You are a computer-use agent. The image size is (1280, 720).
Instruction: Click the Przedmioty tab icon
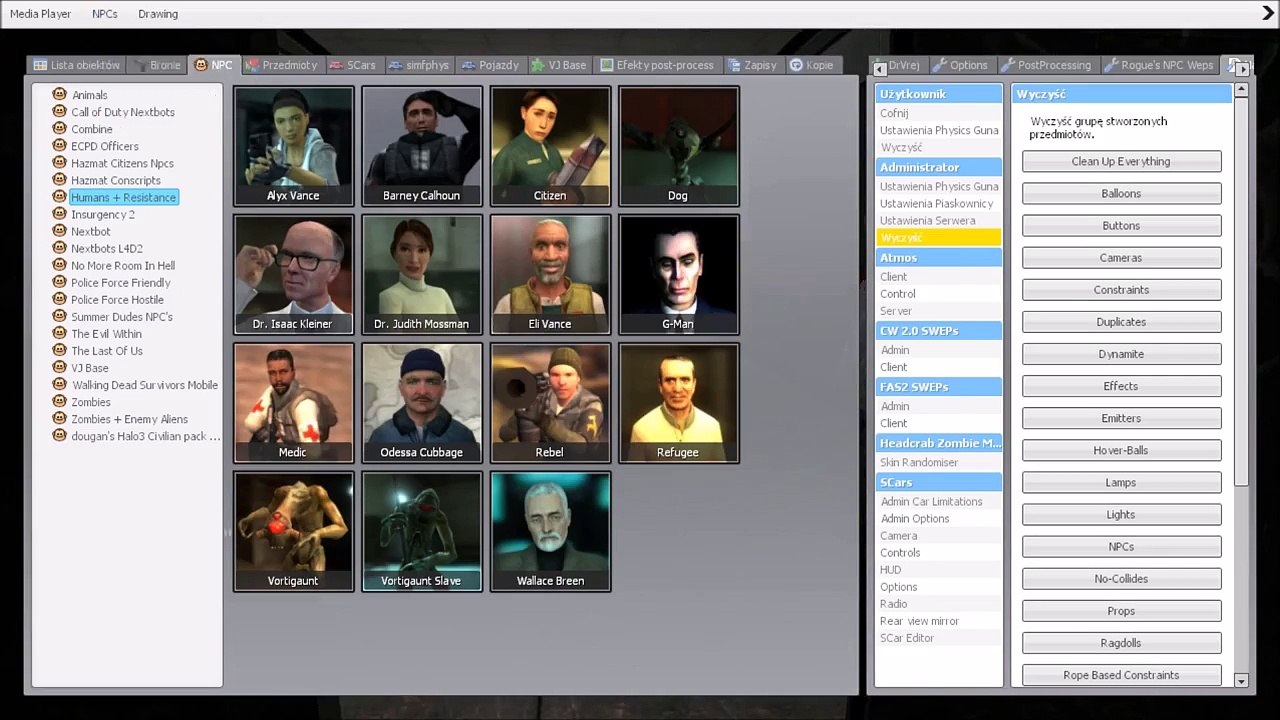[252, 65]
